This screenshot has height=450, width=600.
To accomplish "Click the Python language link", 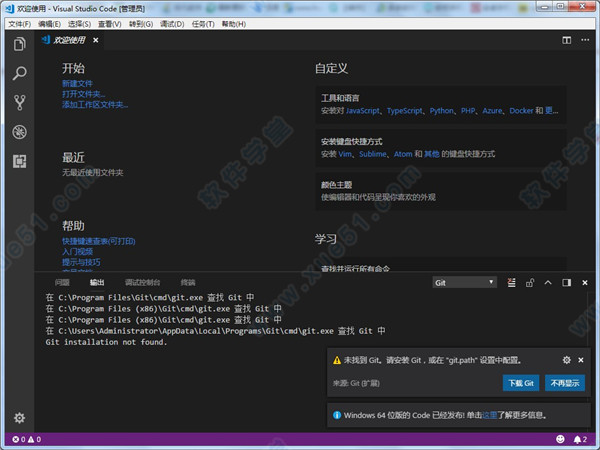I will (x=442, y=111).
